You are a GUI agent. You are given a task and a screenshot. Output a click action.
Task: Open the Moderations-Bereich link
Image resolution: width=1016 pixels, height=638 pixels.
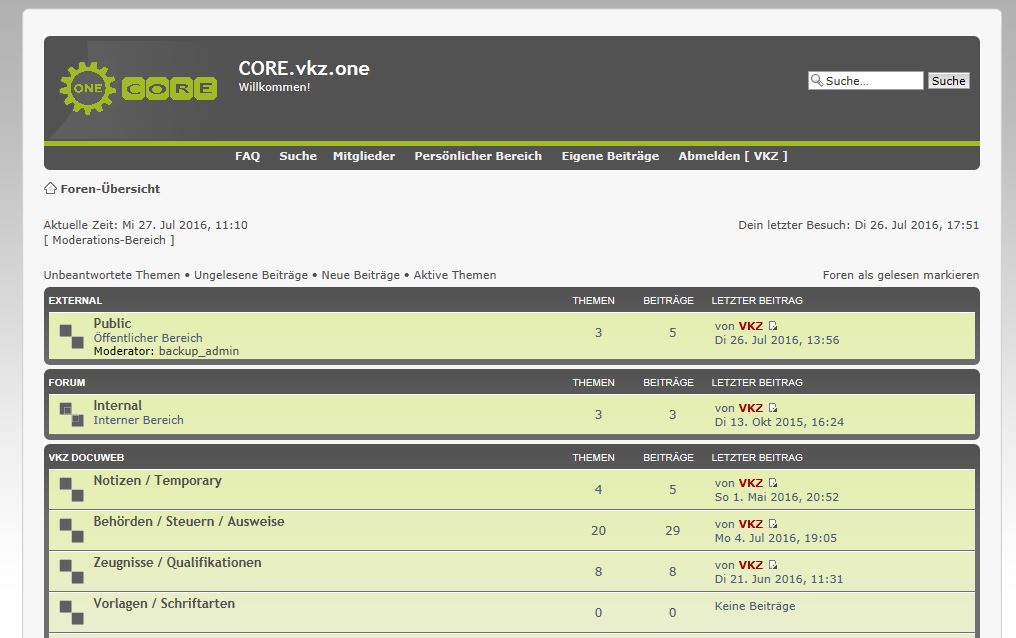(109, 240)
